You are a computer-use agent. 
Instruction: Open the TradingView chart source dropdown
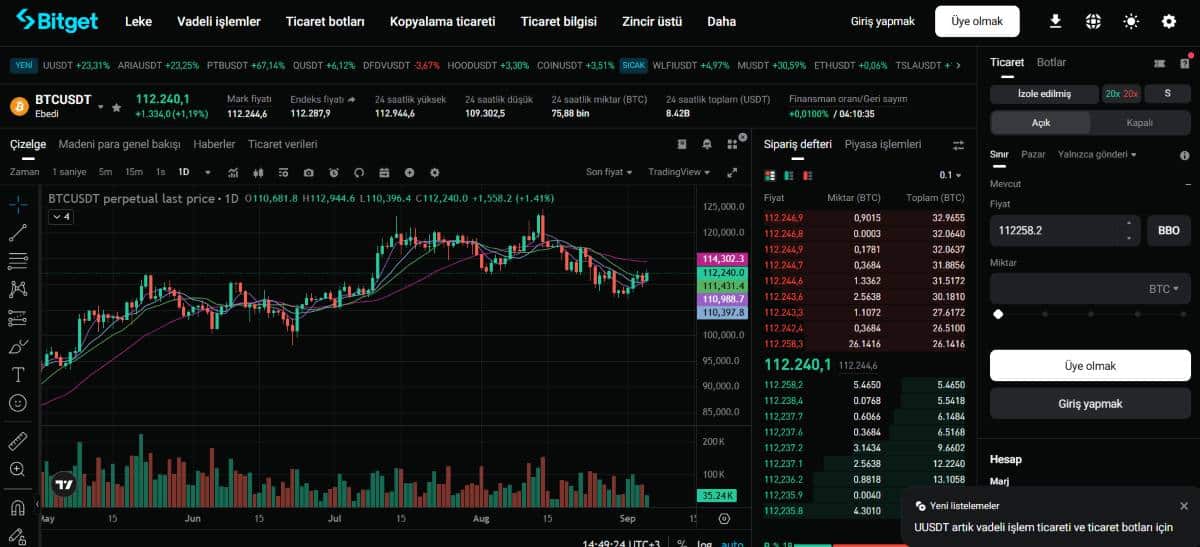pyautogui.click(x=681, y=172)
